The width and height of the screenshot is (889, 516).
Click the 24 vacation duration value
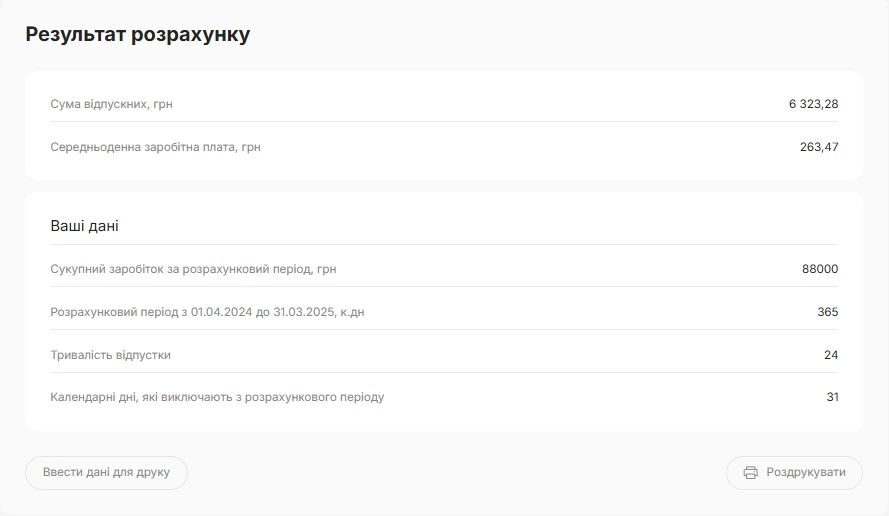(x=831, y=355)
